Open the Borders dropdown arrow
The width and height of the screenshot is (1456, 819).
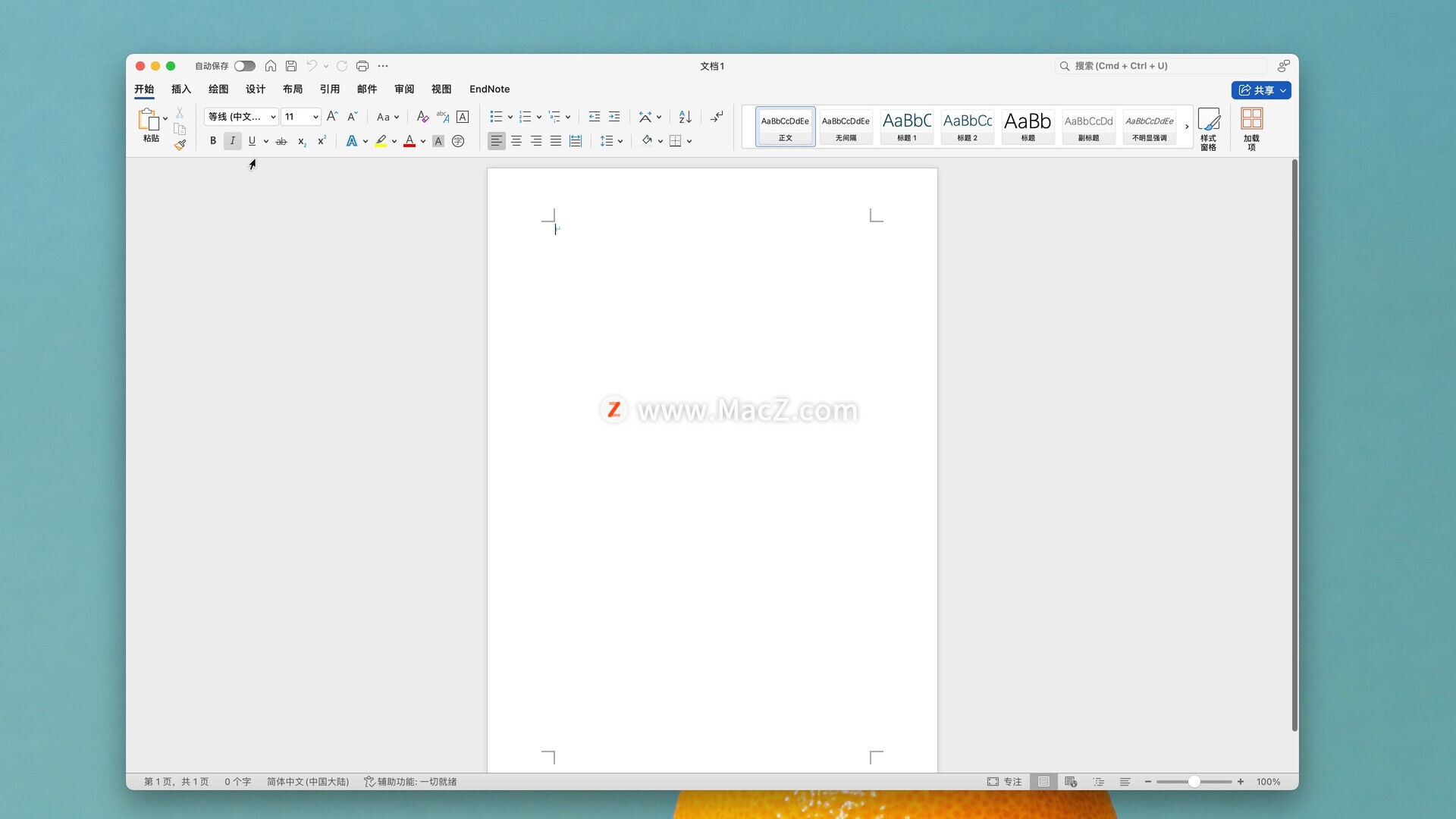click(689, 141)
